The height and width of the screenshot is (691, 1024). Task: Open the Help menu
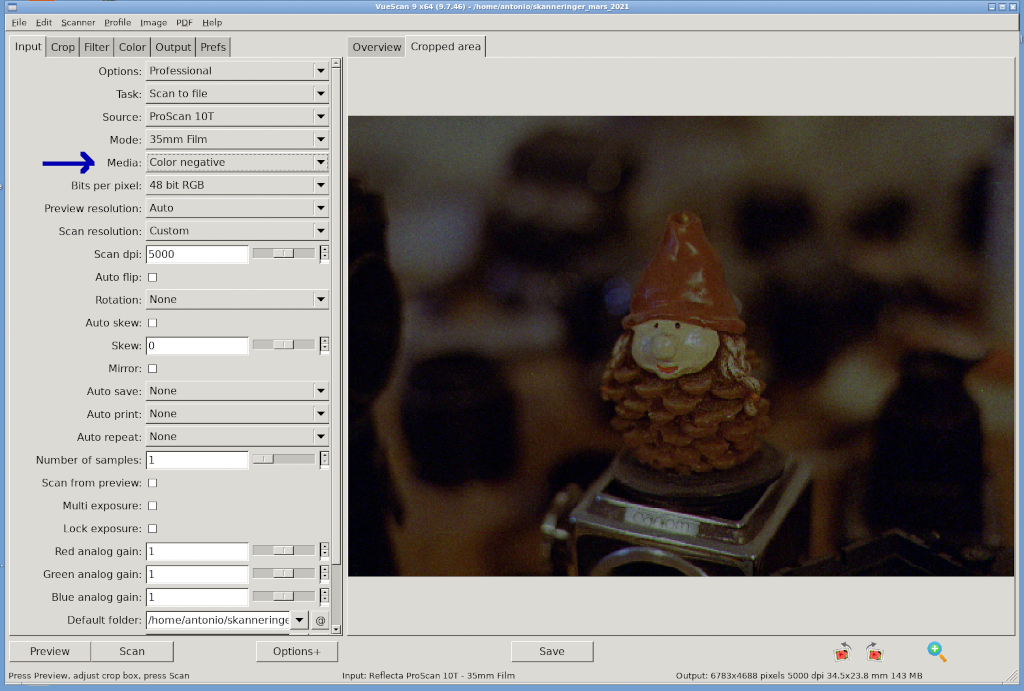tap(212, 22)
